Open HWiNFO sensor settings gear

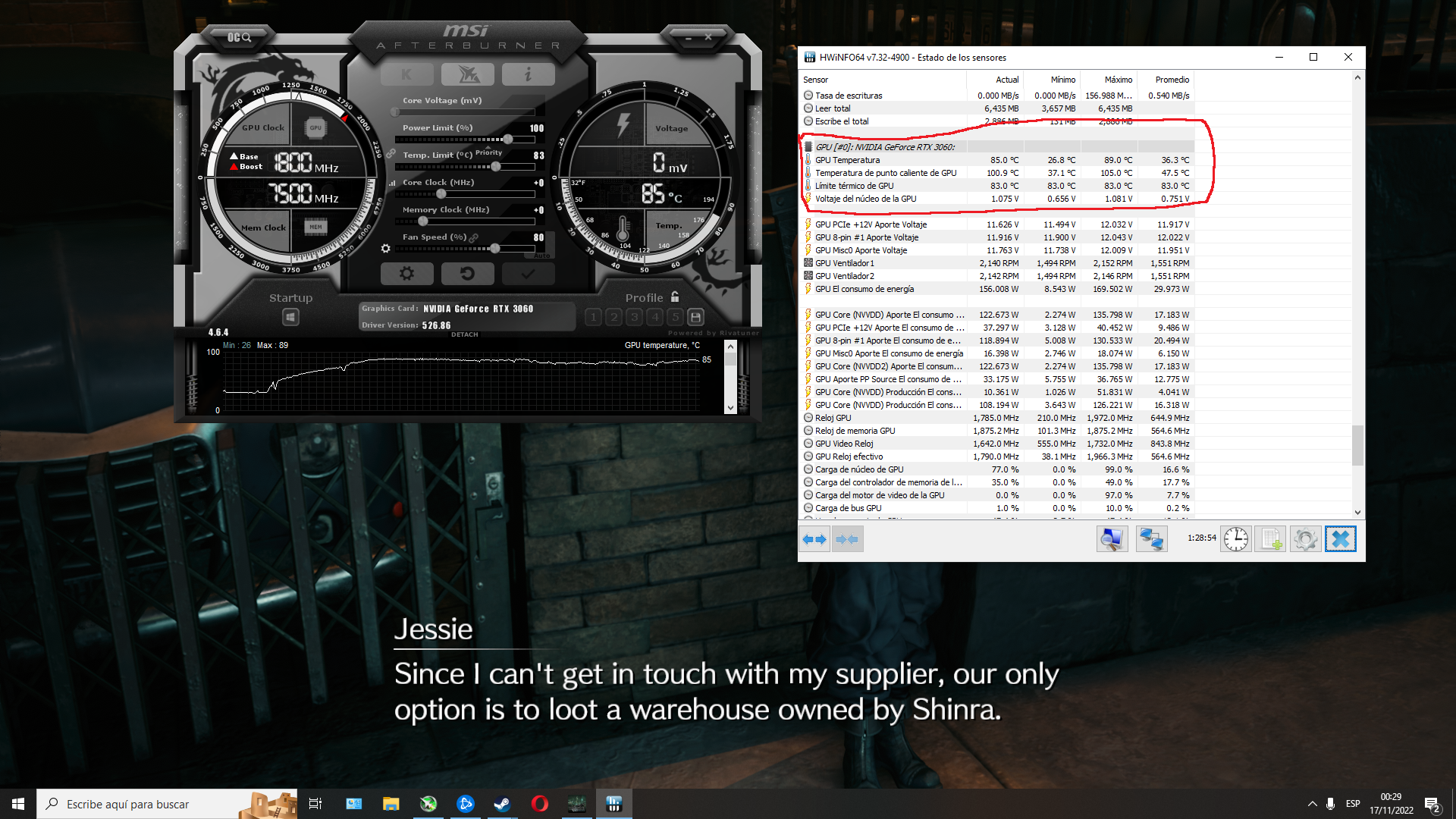click(x=1305, y=539)
